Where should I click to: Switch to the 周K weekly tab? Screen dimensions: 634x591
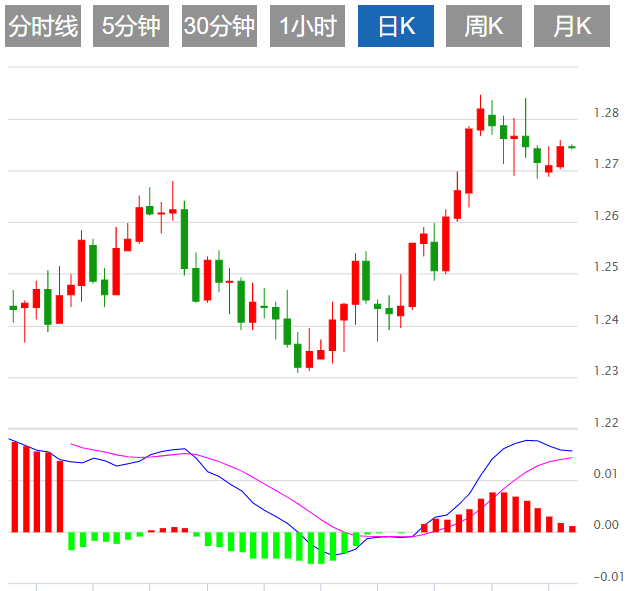[x=484, y=26]
